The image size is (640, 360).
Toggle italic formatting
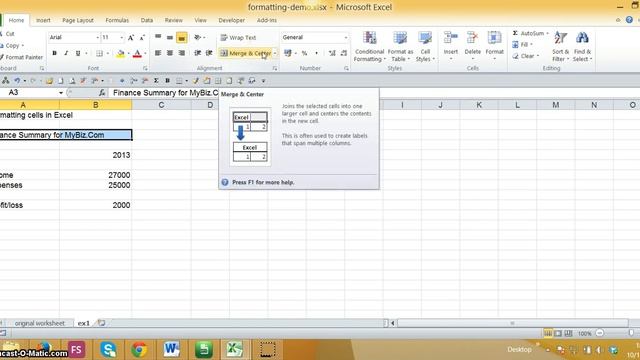66,53
